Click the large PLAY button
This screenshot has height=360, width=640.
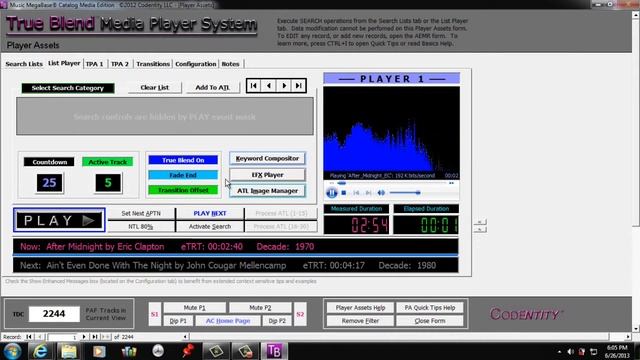tap(59, 220)
